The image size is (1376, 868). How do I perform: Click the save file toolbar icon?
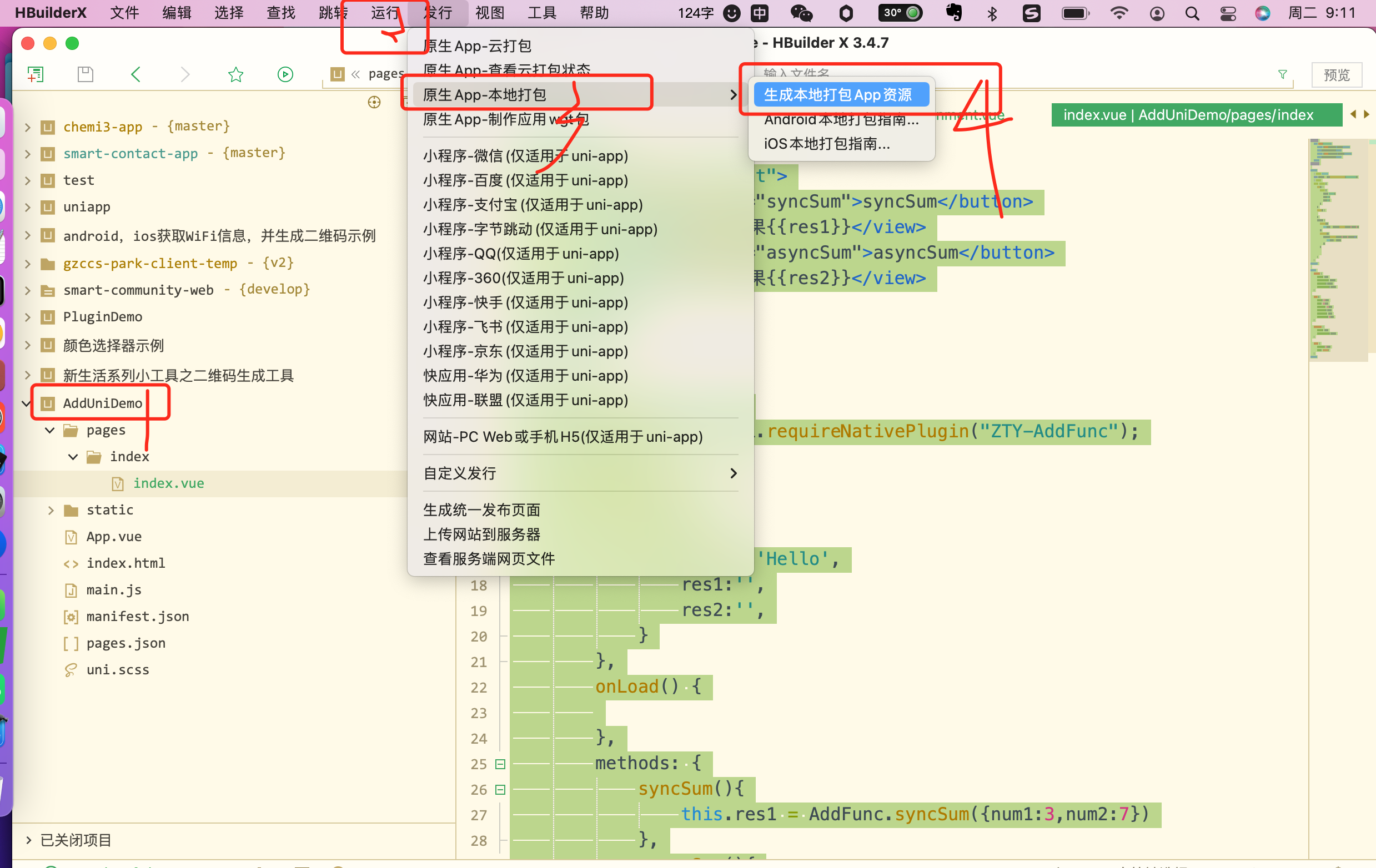[x=85, y=74]
